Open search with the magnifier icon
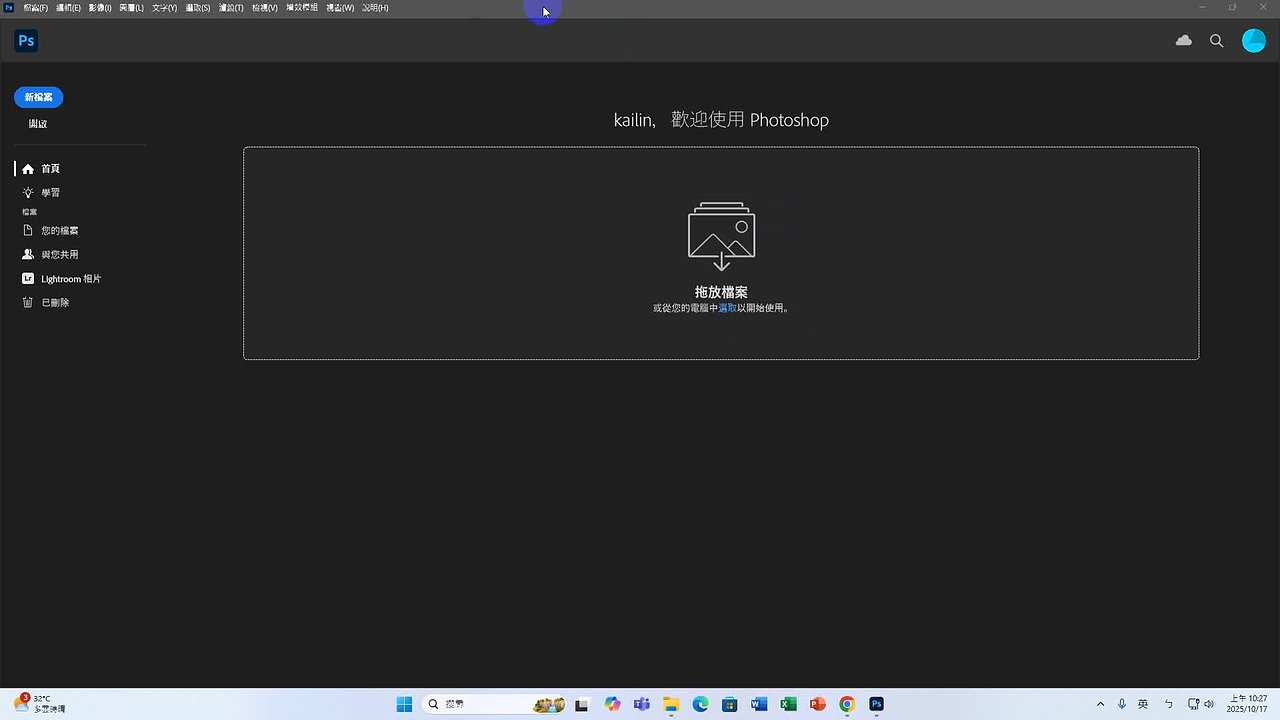 (1216, 40)
